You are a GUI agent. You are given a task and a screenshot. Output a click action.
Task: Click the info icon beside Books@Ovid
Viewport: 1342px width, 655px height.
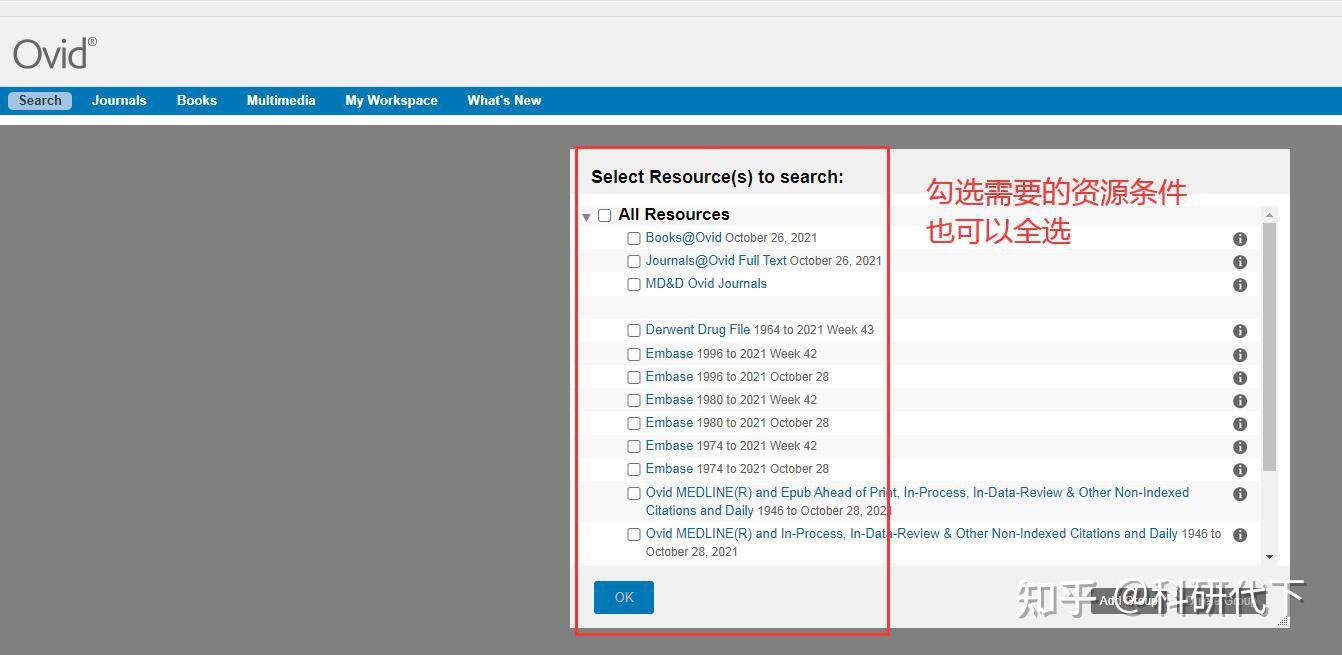coord(1240,238)
